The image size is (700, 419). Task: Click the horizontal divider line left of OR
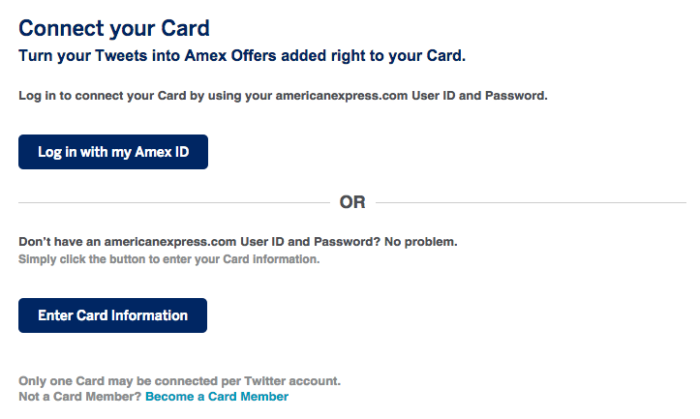(x=172, y=202)
